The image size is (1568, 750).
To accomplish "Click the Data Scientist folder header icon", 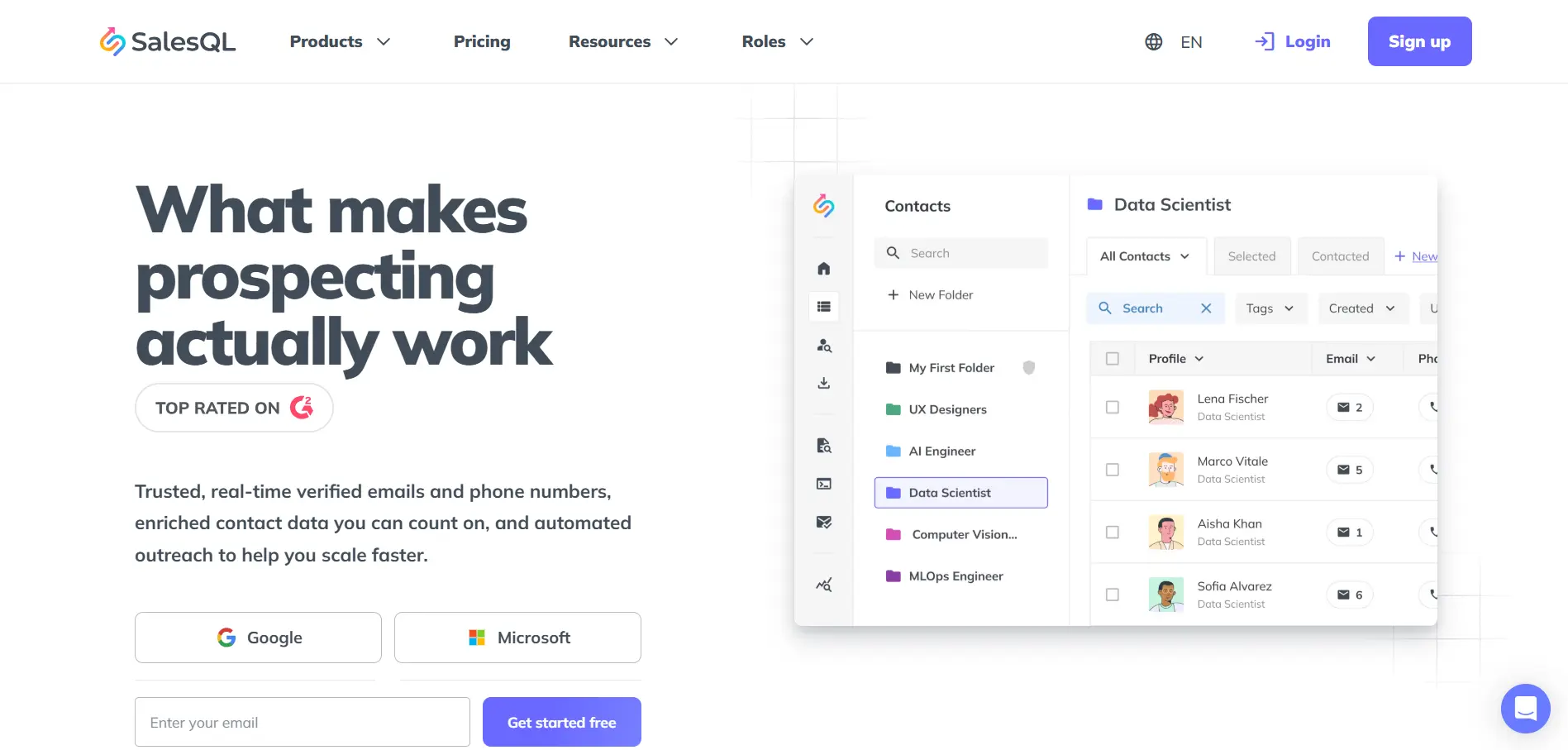I will [x=1095, y=204].
